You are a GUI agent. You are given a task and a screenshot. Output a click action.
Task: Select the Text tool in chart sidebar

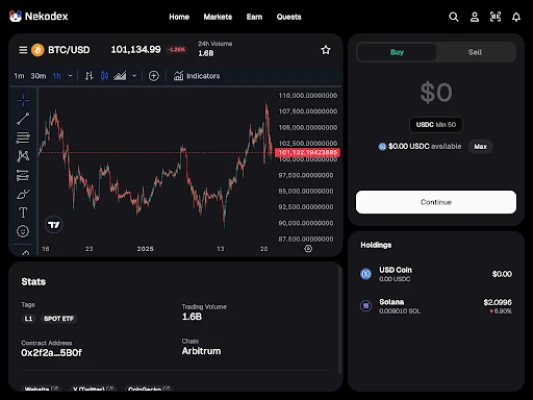[23, 212]
